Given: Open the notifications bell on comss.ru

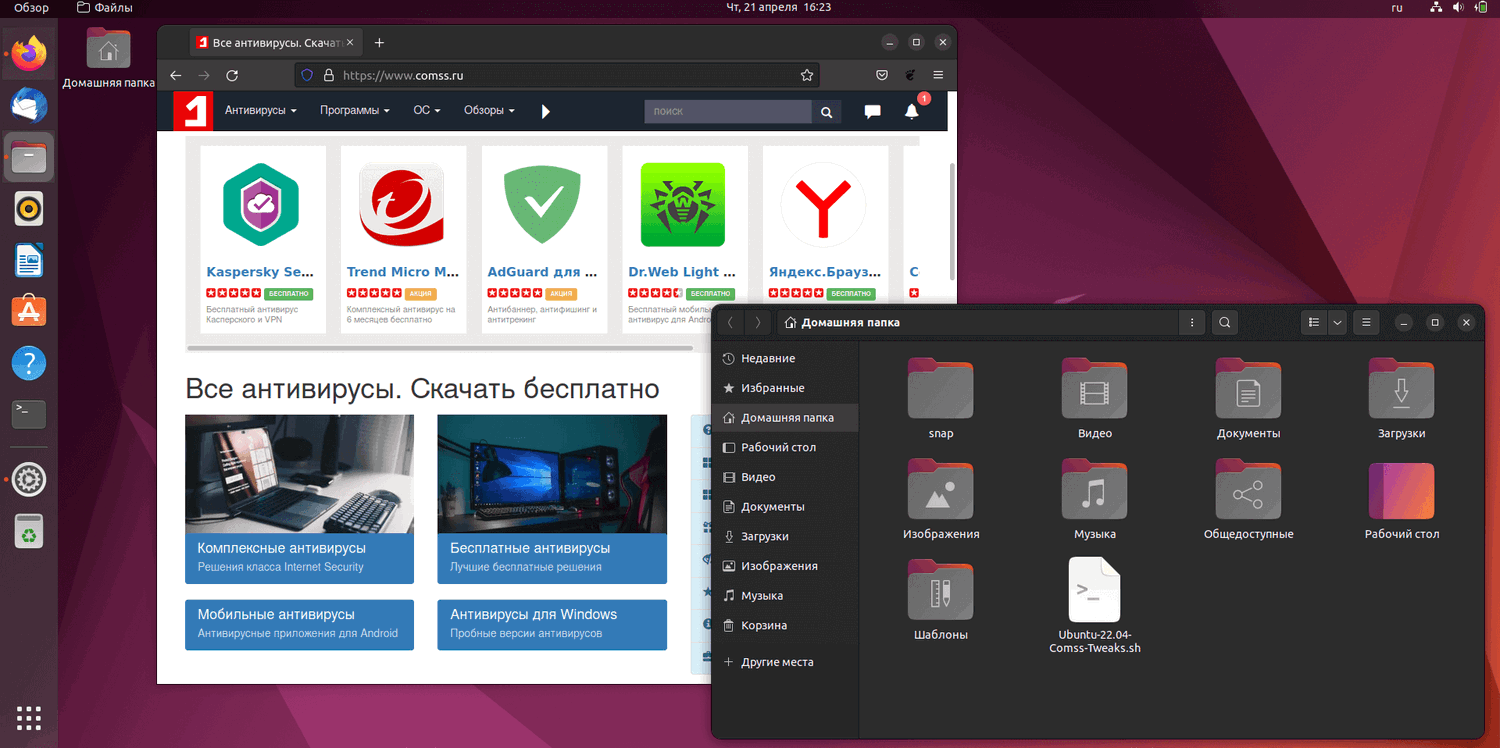Looking at the screenshot, I should 912,111.
